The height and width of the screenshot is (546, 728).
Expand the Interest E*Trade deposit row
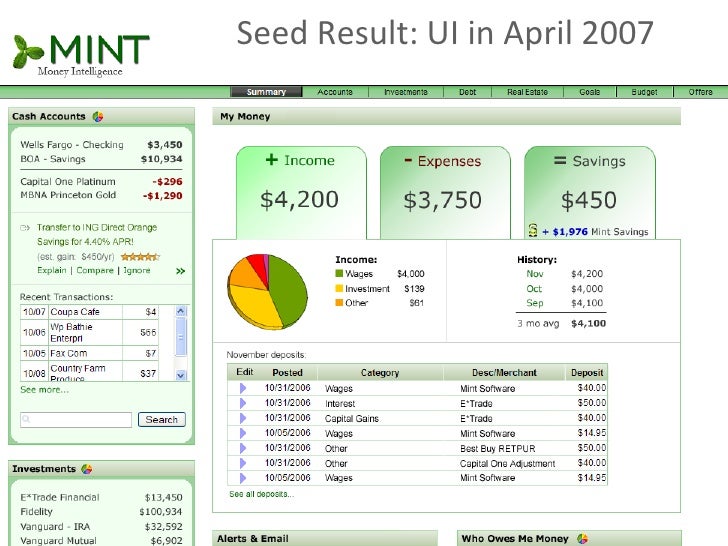pyautogui.click(x=242, y=403)
